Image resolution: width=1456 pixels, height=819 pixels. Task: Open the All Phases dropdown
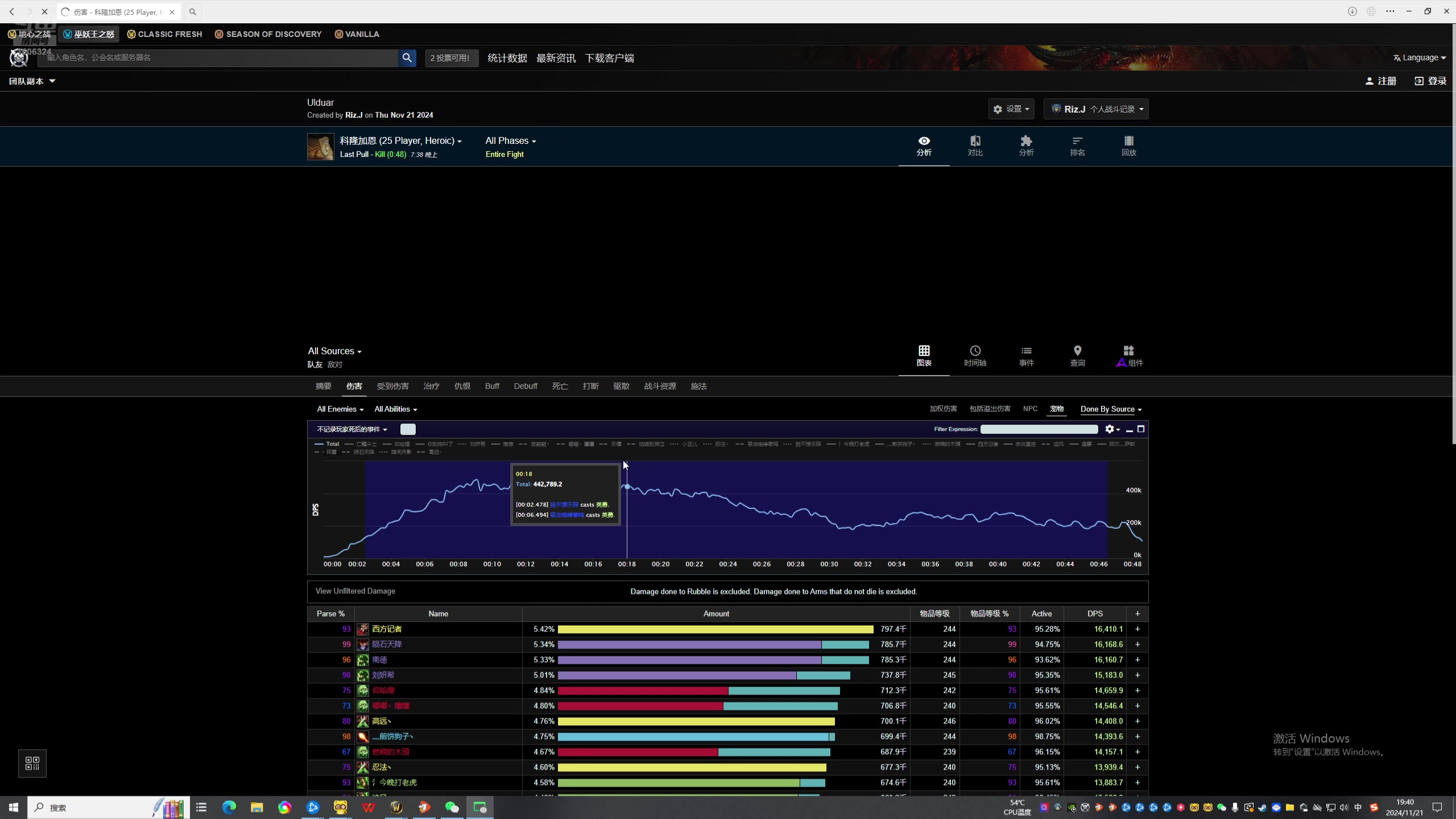click(x=511, y=140)
